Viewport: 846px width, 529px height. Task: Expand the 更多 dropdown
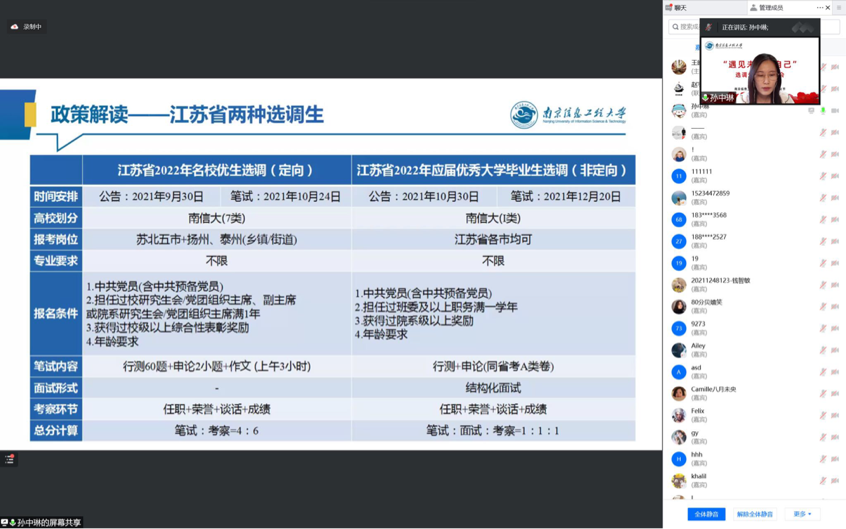click(802, 514)
